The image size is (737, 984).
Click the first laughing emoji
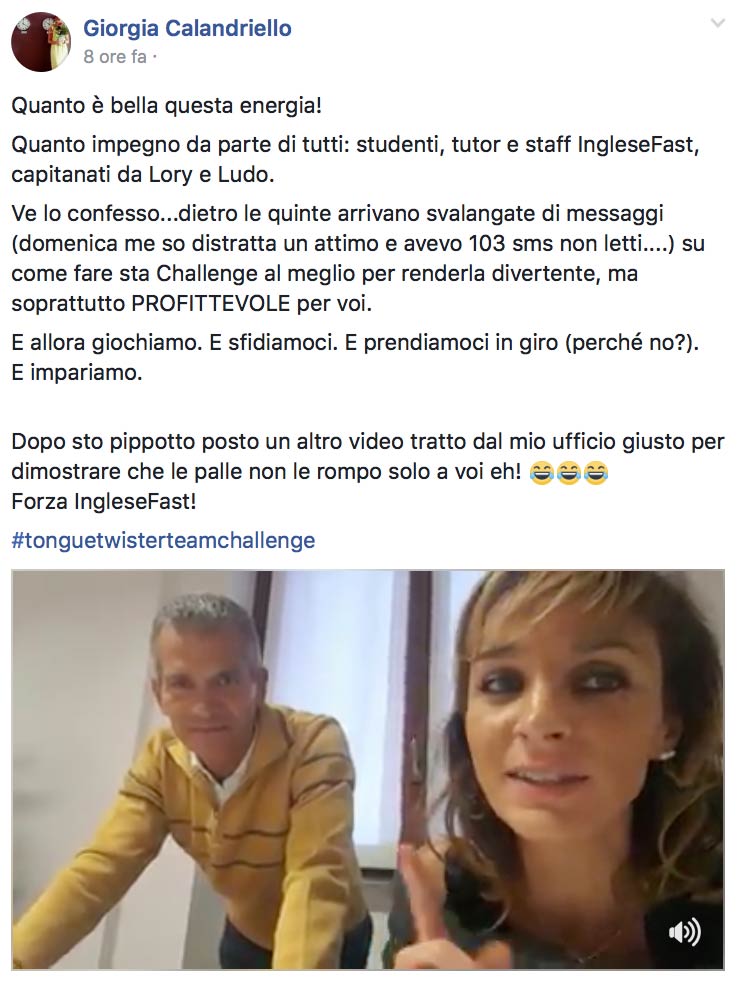[x=541, y=473]
